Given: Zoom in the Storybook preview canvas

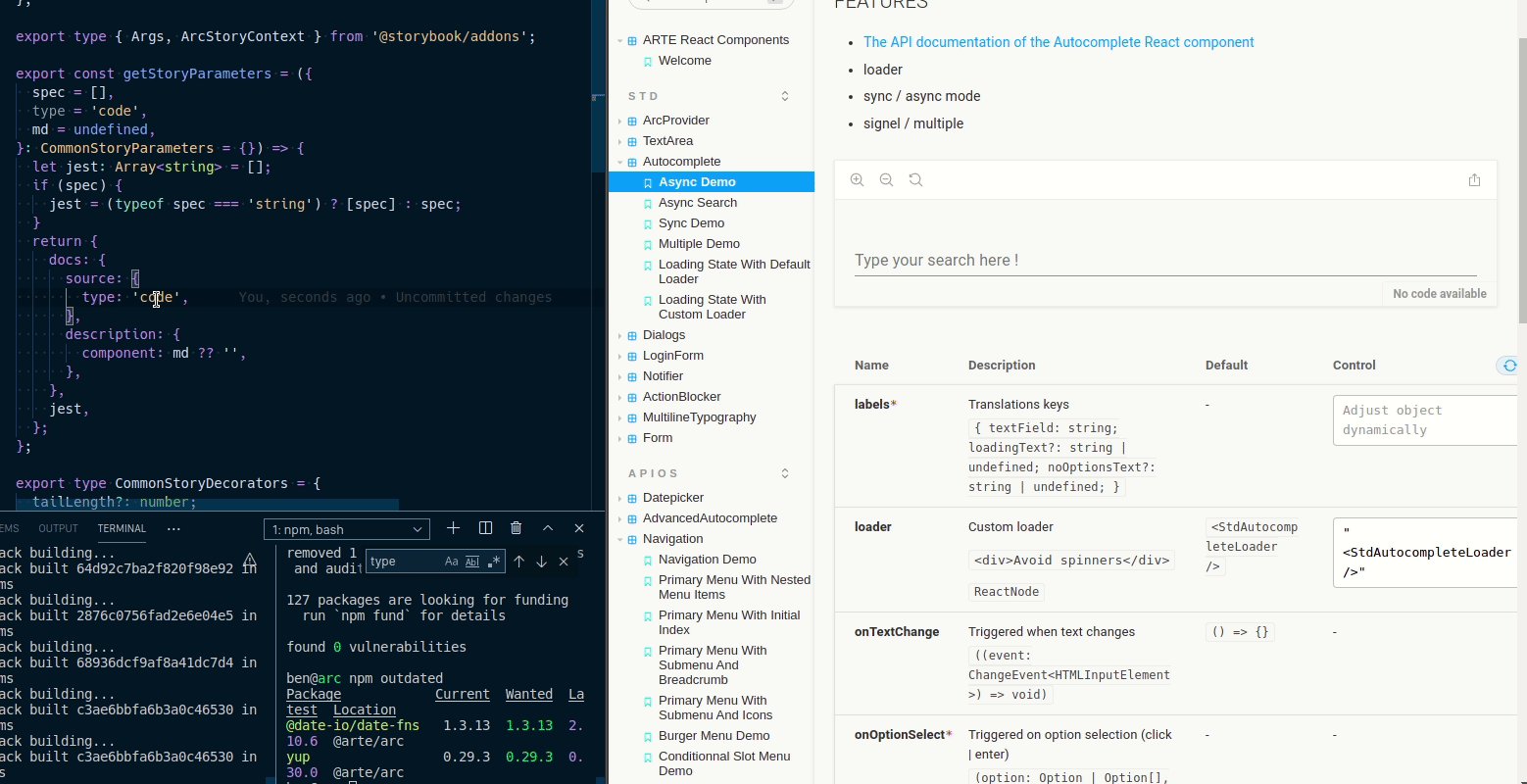Looking at the screenshot, I should pos(857,180).
